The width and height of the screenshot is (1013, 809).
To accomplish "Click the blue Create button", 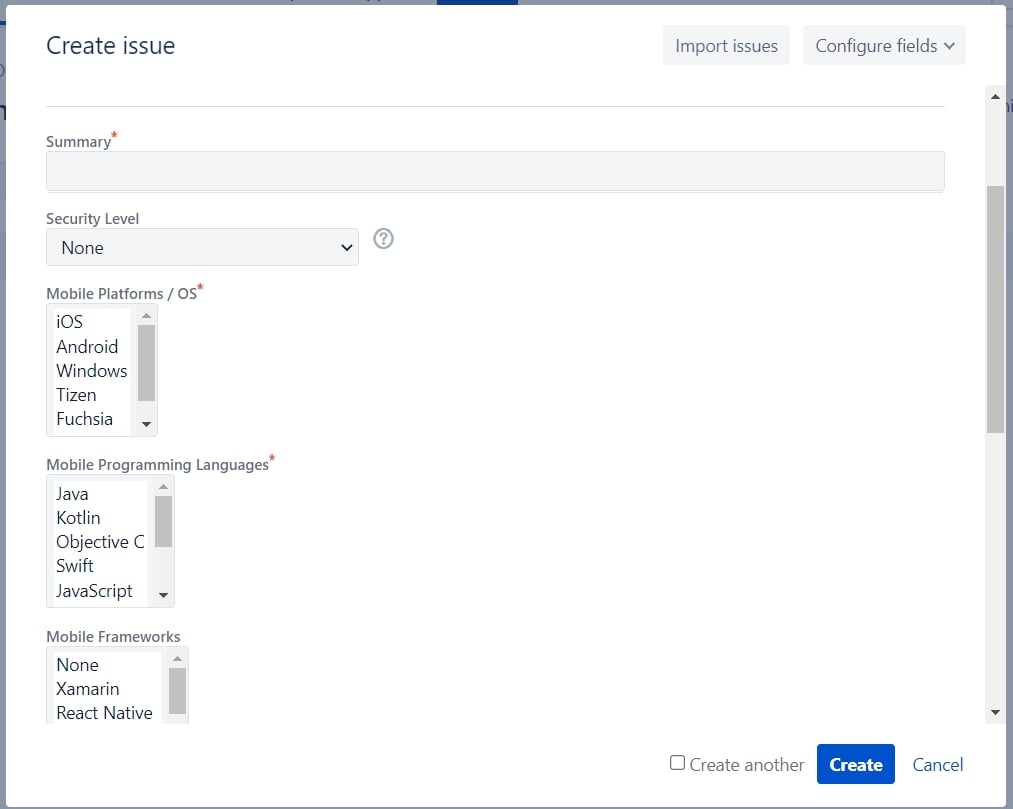I will click(x=855, y=764).
